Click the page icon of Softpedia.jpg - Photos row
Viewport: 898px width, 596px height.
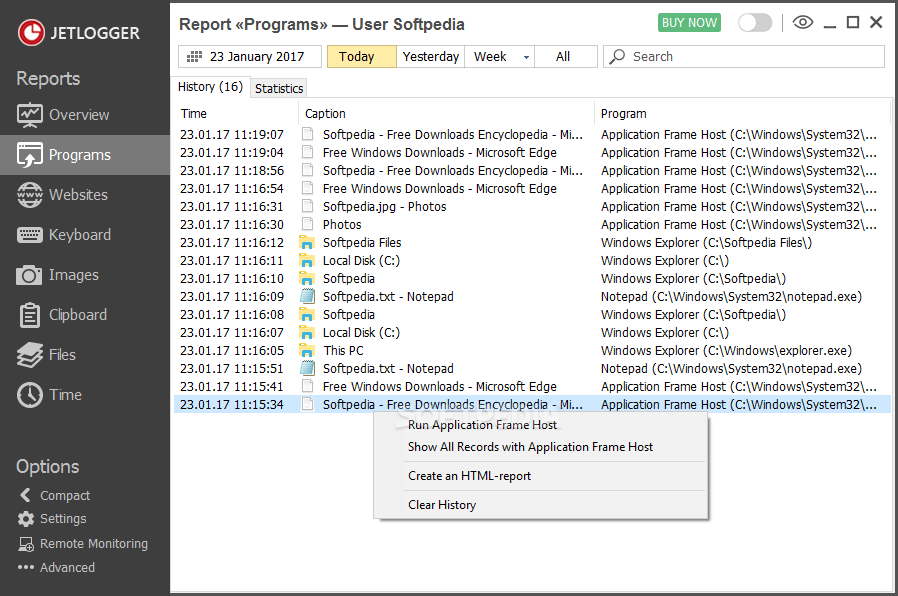pyautogui.click(x=308, y=207)
